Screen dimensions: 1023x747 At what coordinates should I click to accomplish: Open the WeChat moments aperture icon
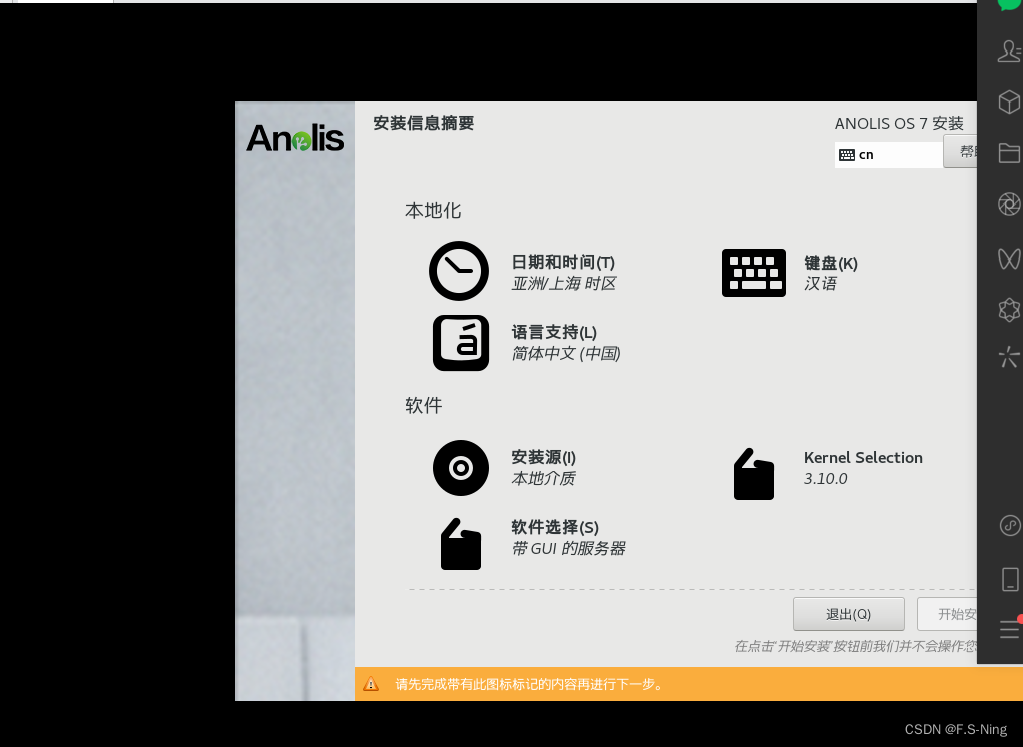pos(1009,204)
